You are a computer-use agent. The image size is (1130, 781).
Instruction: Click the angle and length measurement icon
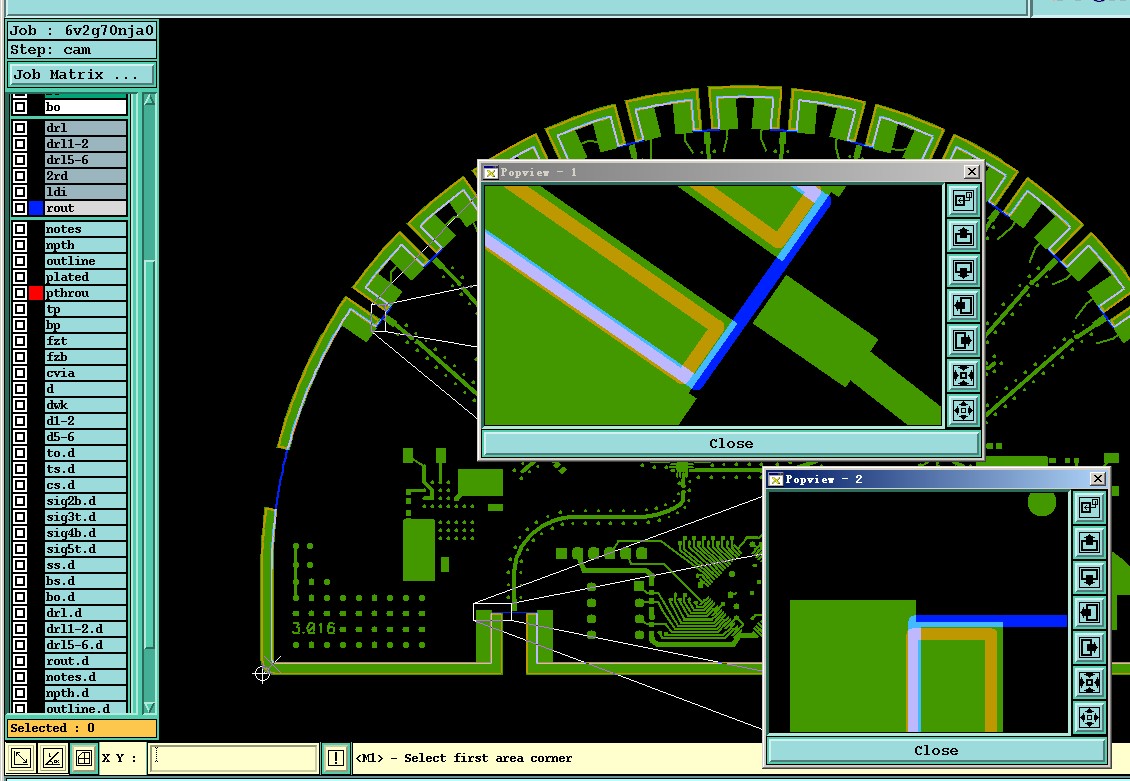[x=53, y=758]
